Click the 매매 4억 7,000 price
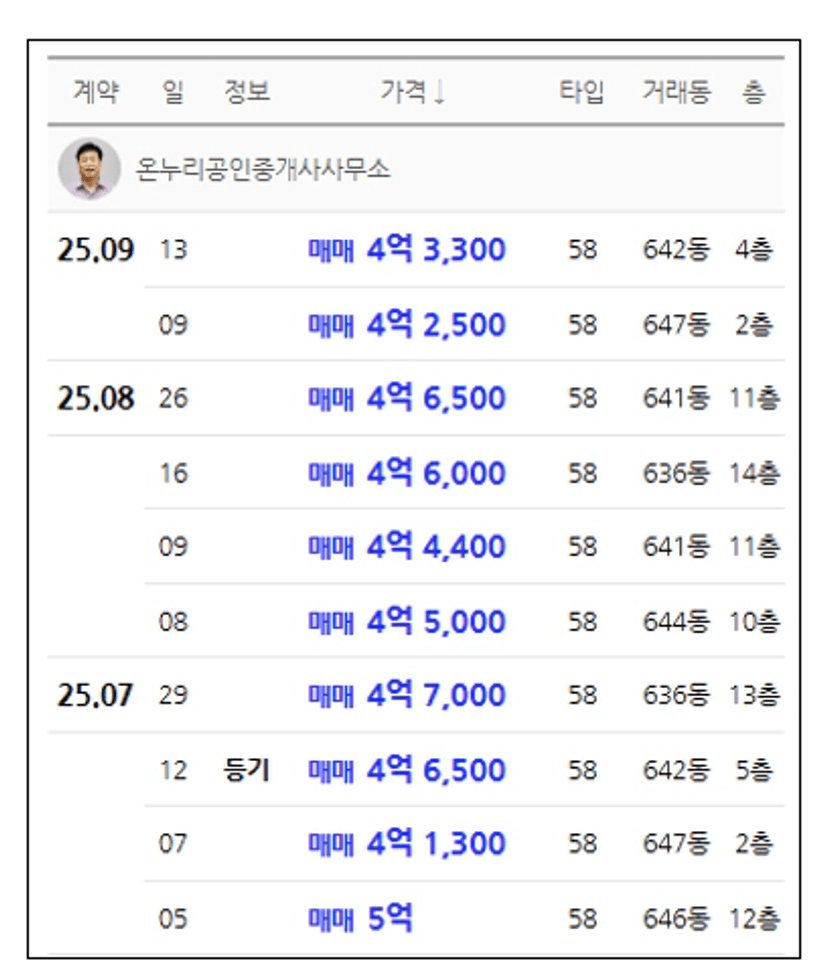The width and height of the screenshot is (827, 973). click(407, 694)
